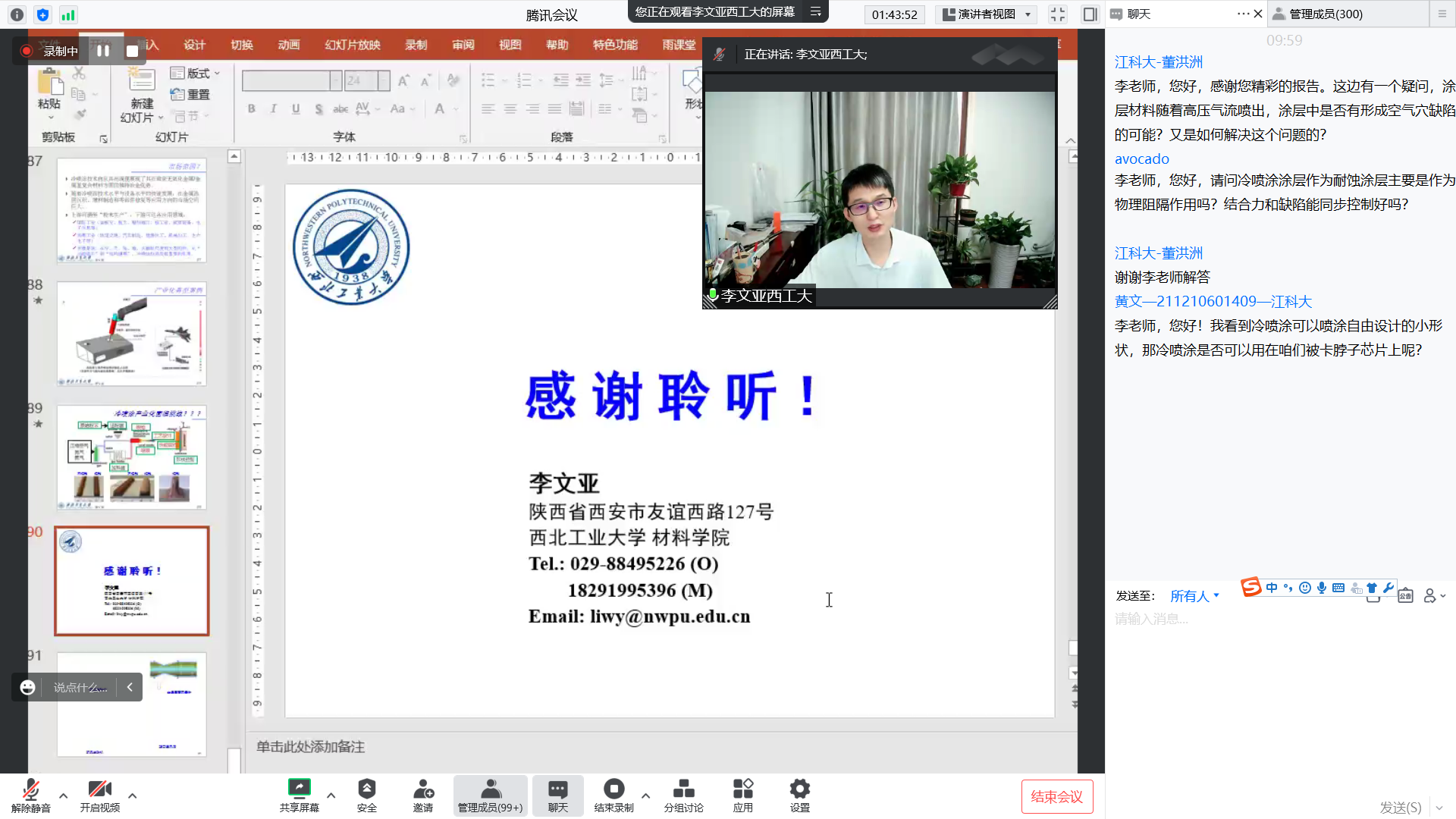Click the End Meeting (结束会议) button

pos(1056,796)
